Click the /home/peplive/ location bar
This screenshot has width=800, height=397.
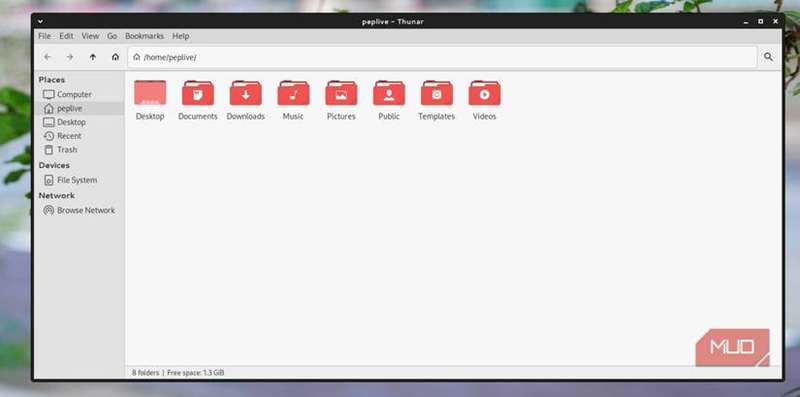point(442,57)
